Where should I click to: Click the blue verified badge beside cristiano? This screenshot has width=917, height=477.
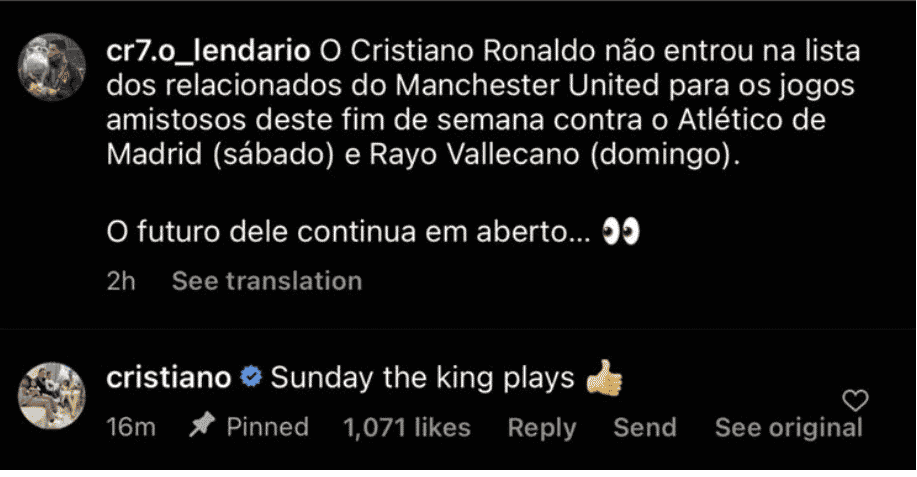[x=252, y=379]
